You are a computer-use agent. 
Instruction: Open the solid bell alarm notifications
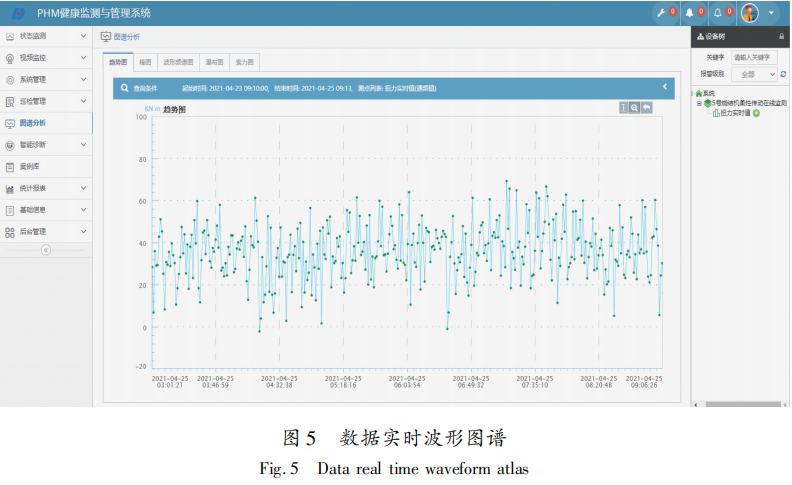click(x=690, y=12)
